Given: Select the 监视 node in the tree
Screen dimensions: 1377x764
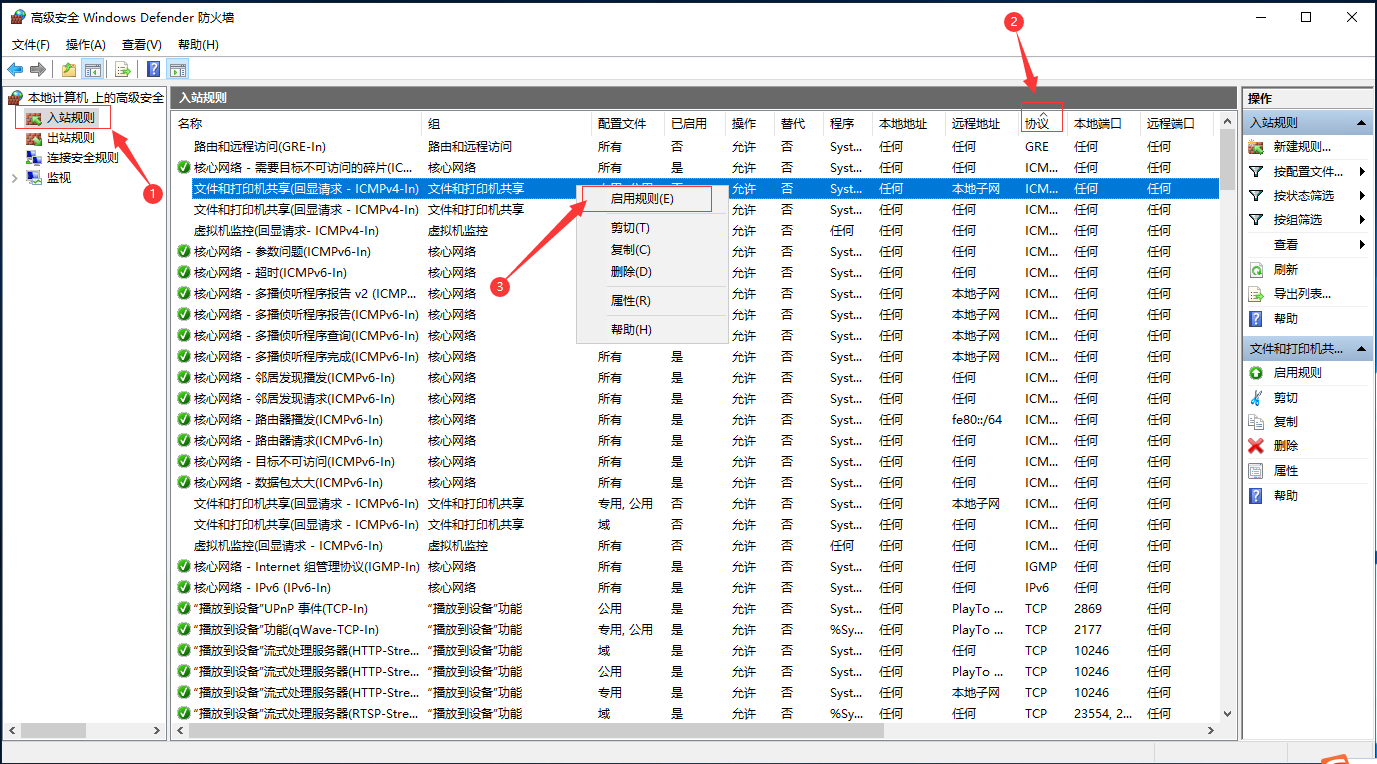Looking at the screenshot, I should click(59, 177).
